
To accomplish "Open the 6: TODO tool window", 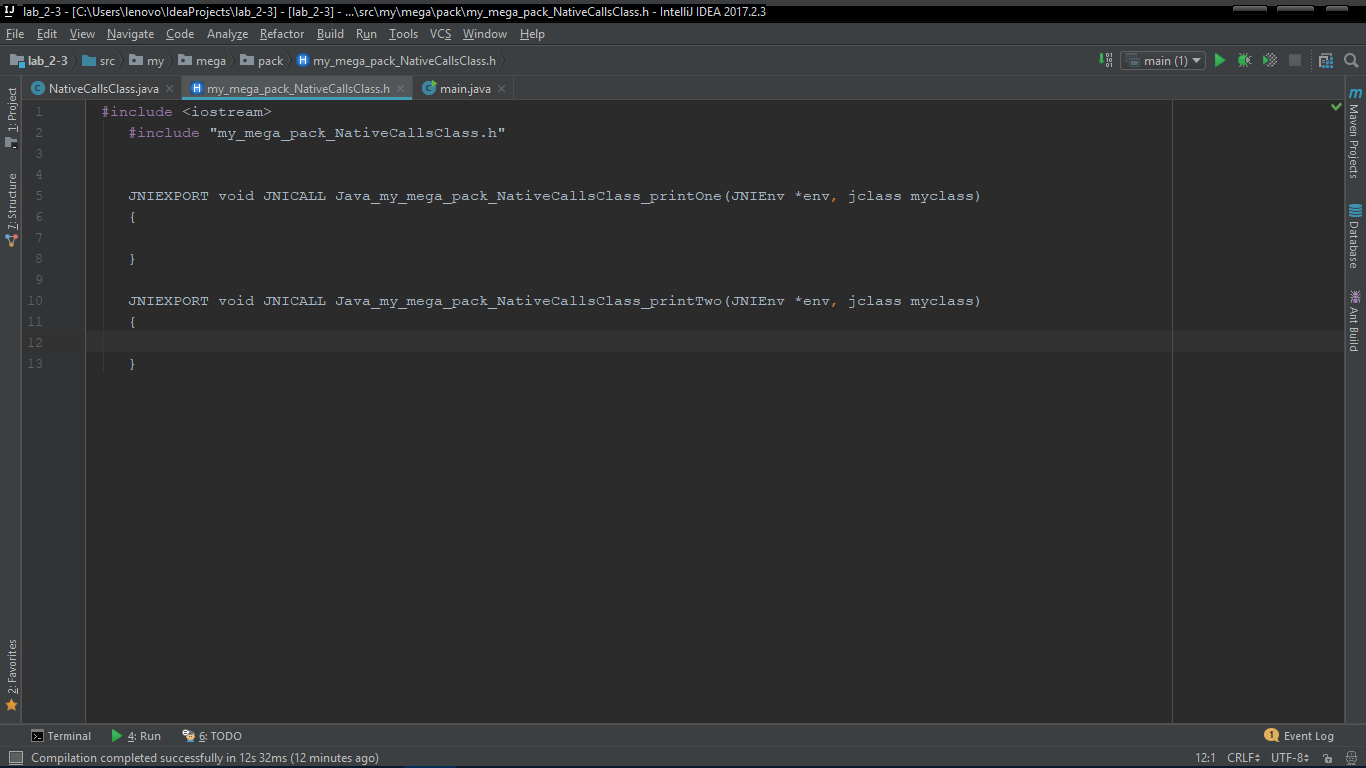I will click(212, 736).
